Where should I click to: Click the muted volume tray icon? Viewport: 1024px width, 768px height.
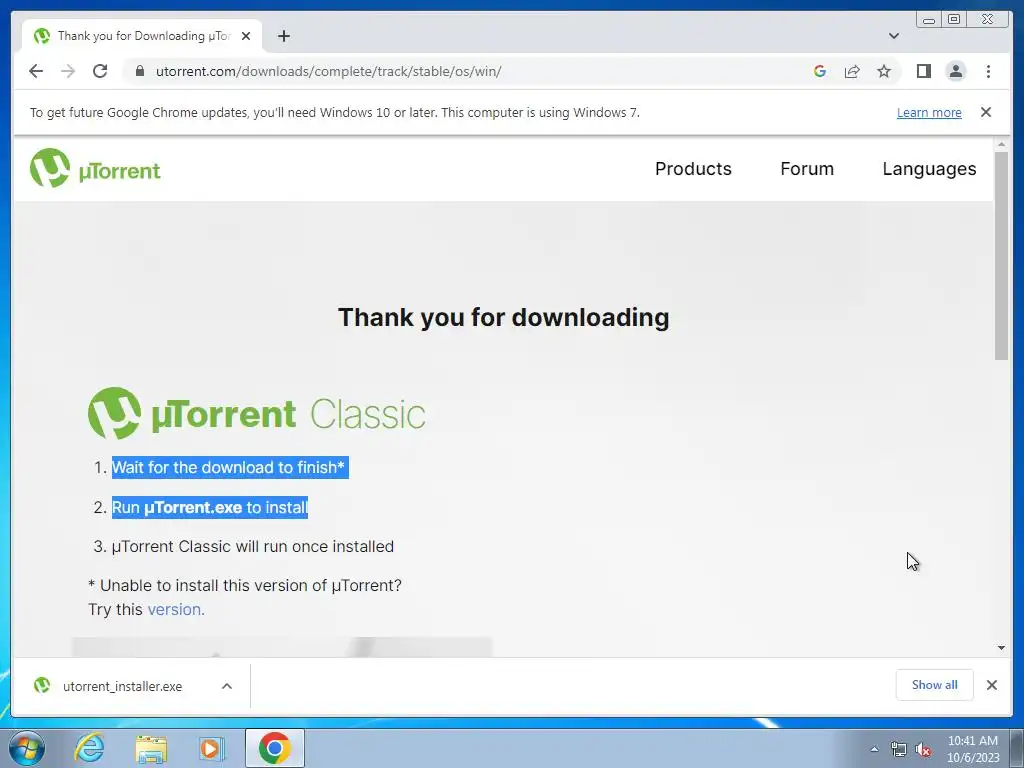(923, 749)
